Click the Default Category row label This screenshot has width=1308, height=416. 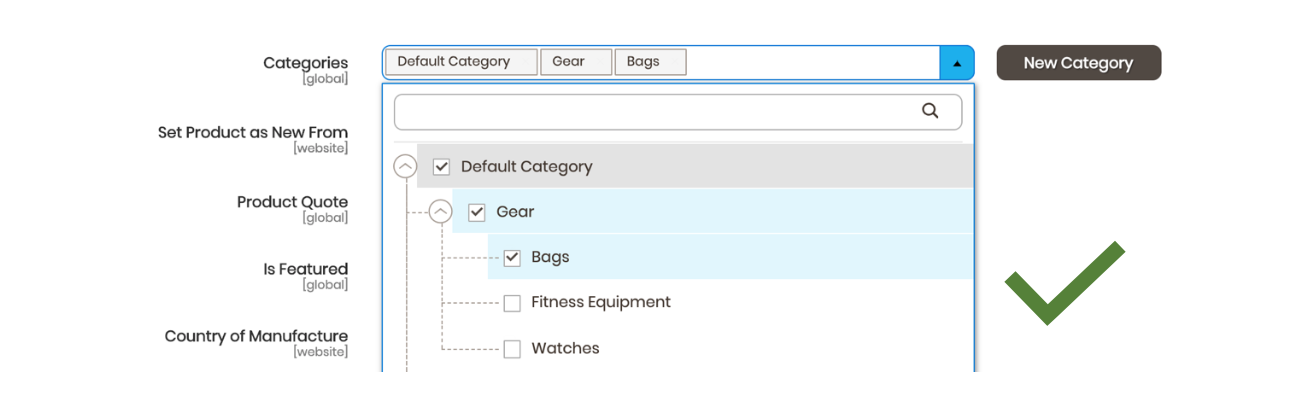tap(526, 167)
